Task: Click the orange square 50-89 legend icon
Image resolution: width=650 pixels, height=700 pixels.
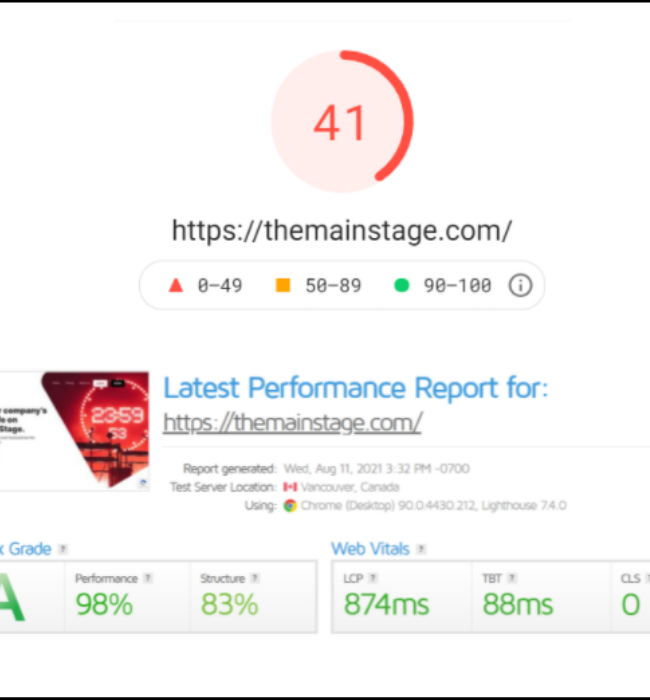Action: click(283, 285)
